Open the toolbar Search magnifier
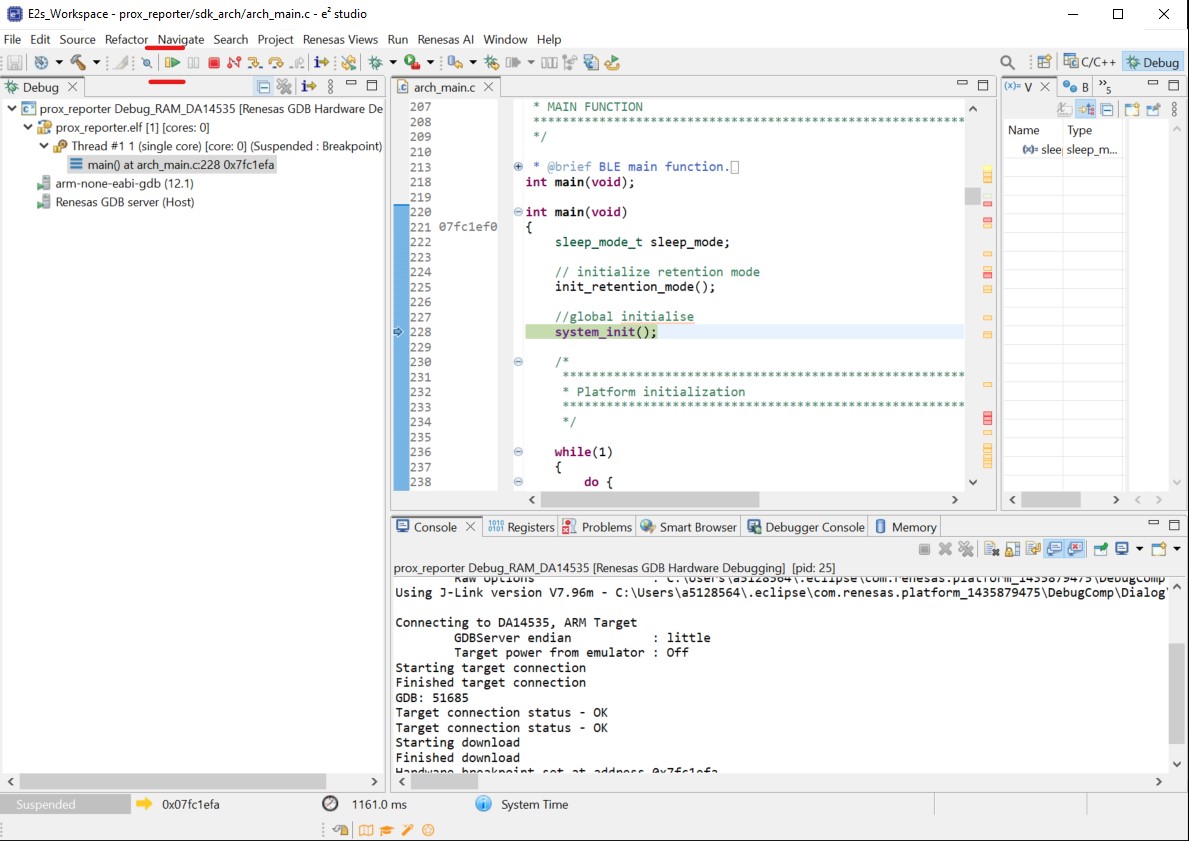The image size is (1189, 841). 1007,62
